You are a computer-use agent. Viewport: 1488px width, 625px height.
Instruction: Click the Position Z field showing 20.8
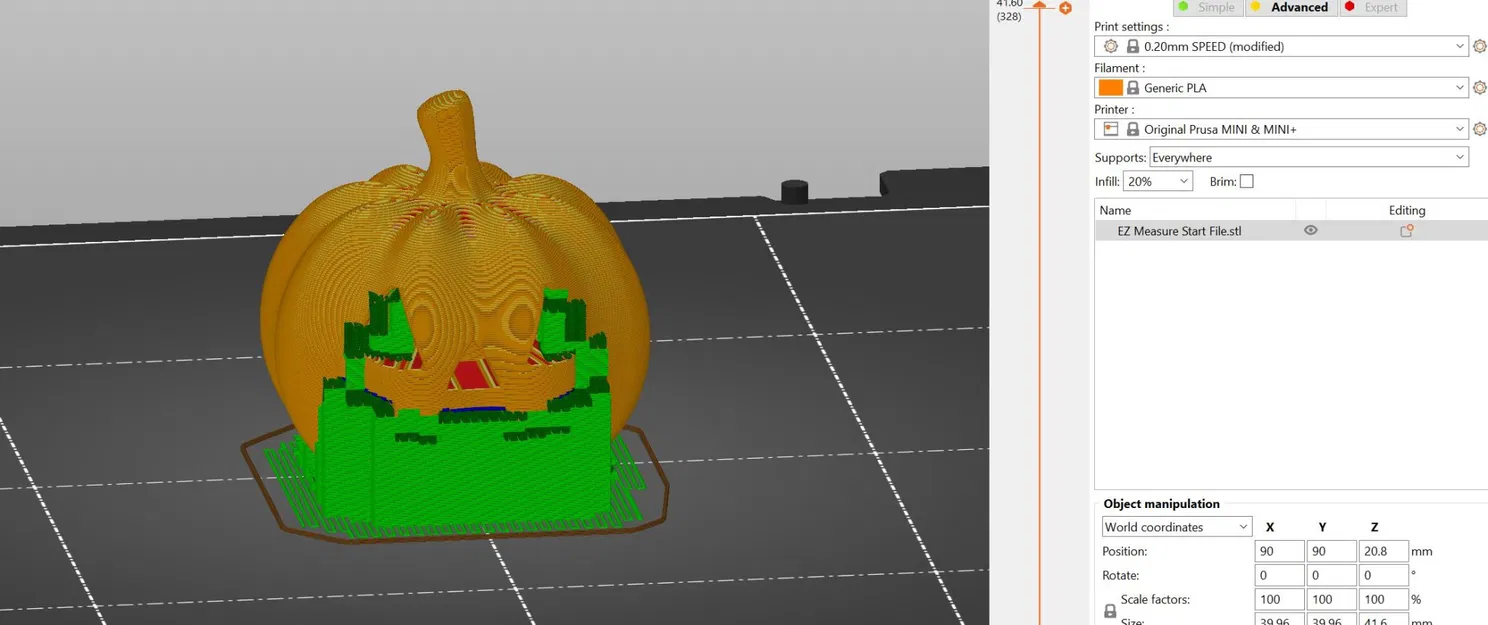[x=1383, y=551]
